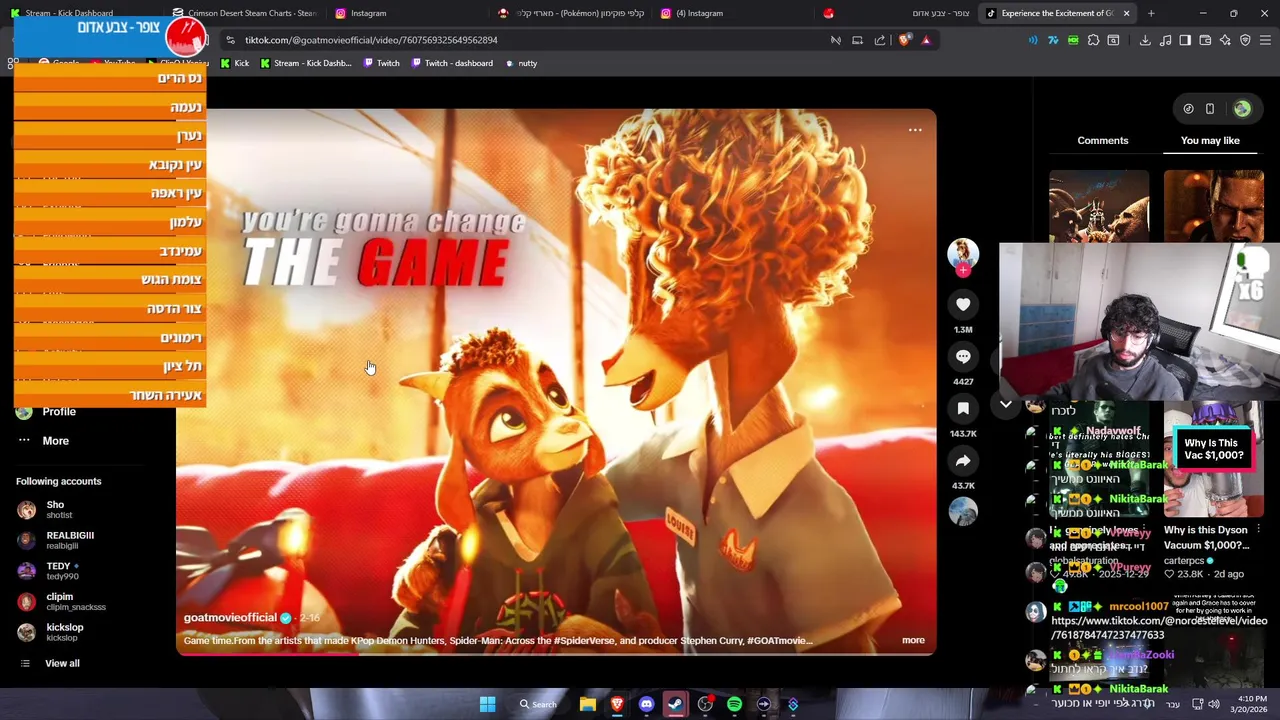The width and height of the screenshot is (1280, 720).
Task: Open Discord from taskbar
Action: point(646,704)
